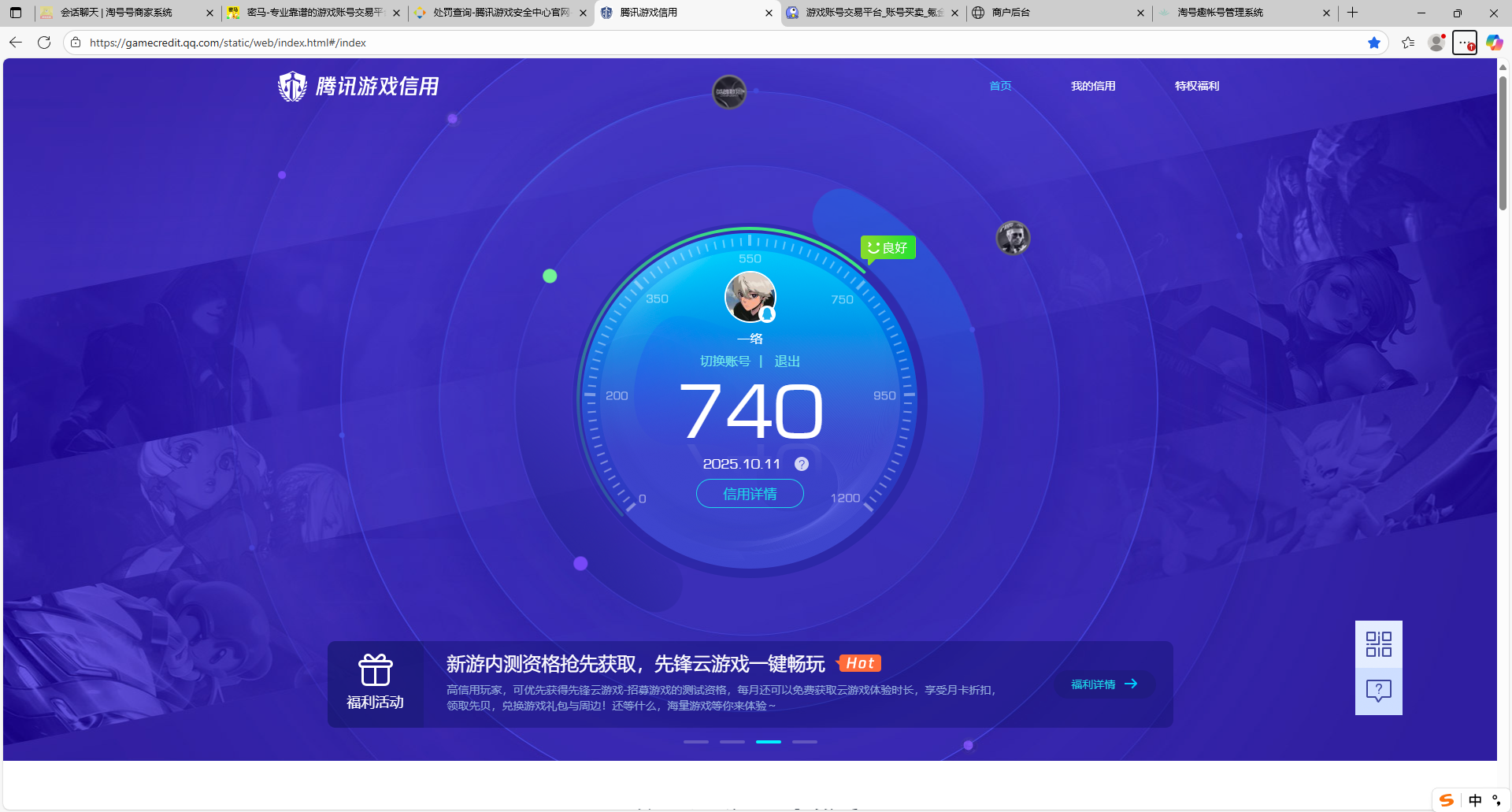Click the browser refresh icon
The image size is (1512, 812).
tap(44, 43)
